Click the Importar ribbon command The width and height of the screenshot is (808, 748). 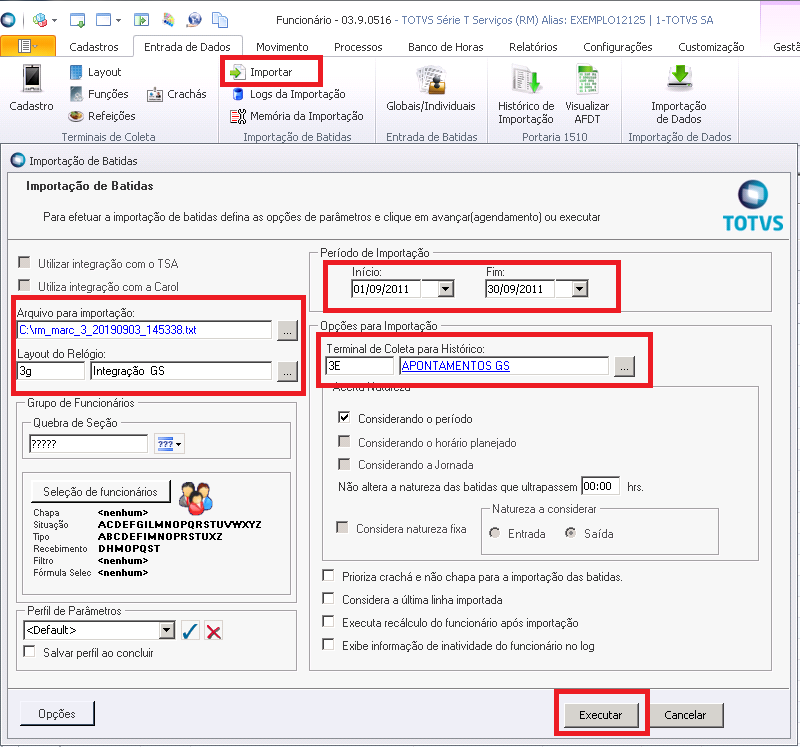click(262, 72)
